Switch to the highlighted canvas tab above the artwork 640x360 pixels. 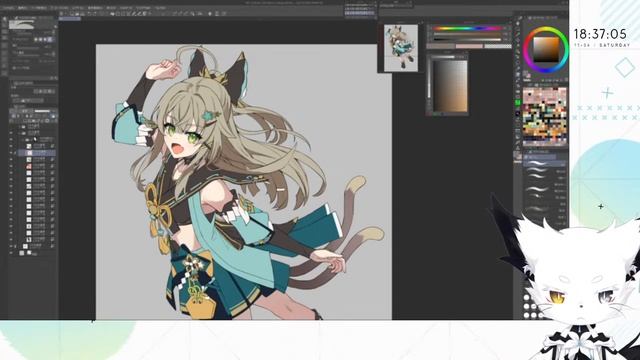[x=70, y=18]
